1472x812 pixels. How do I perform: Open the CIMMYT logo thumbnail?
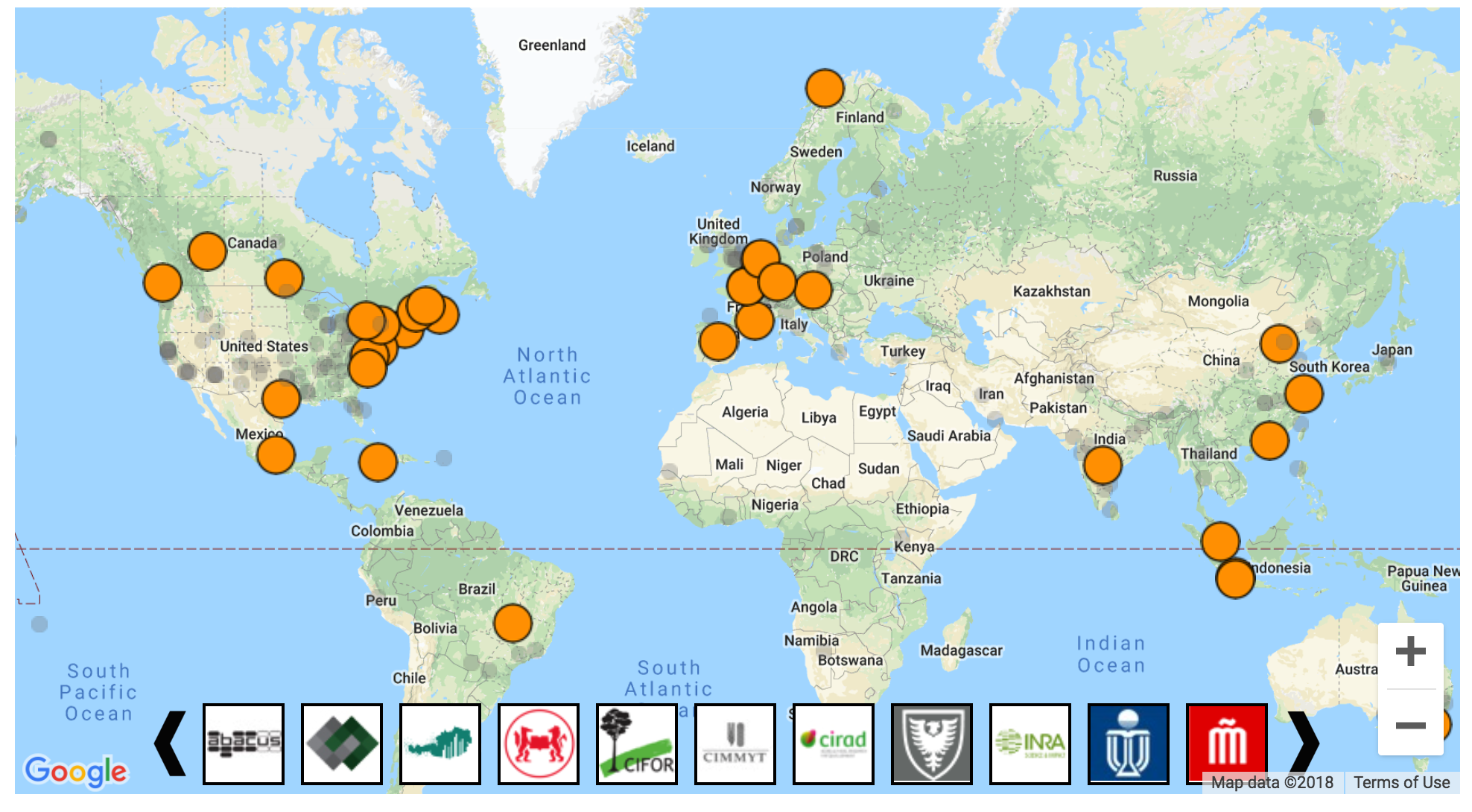pyautogui.click(x=735, y=743)
